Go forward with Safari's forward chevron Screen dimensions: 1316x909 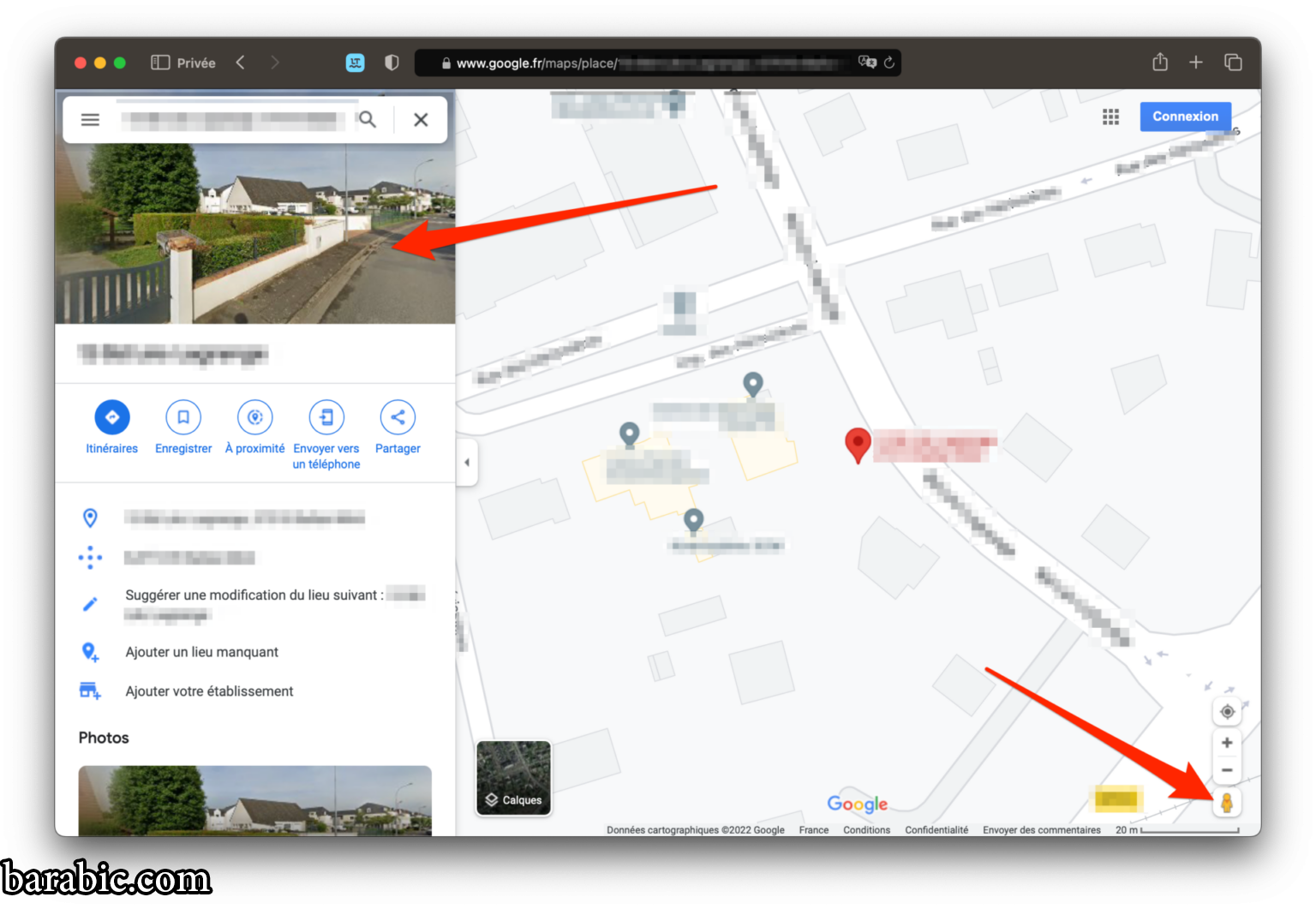pyautogui.click(x=275, y=63)
